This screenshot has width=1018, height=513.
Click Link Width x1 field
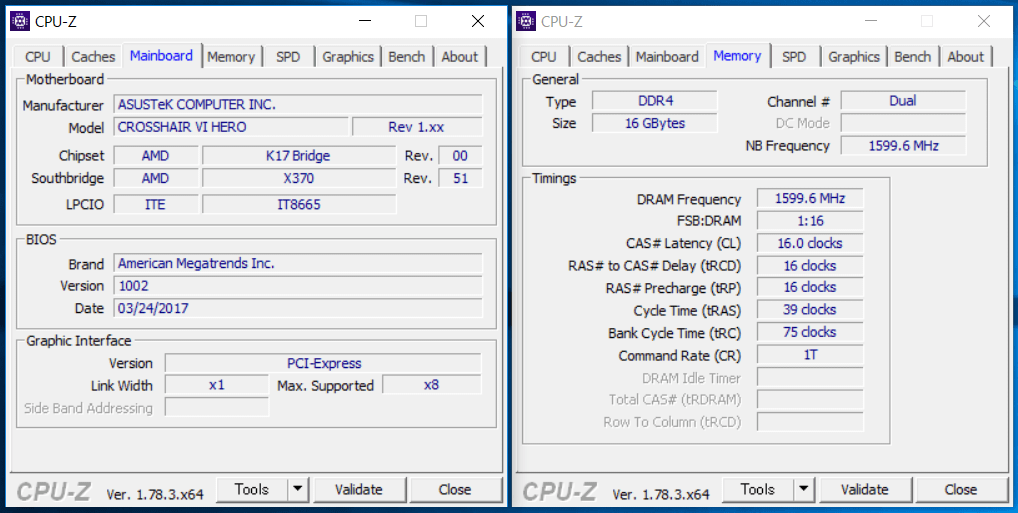tap(216, 385)
